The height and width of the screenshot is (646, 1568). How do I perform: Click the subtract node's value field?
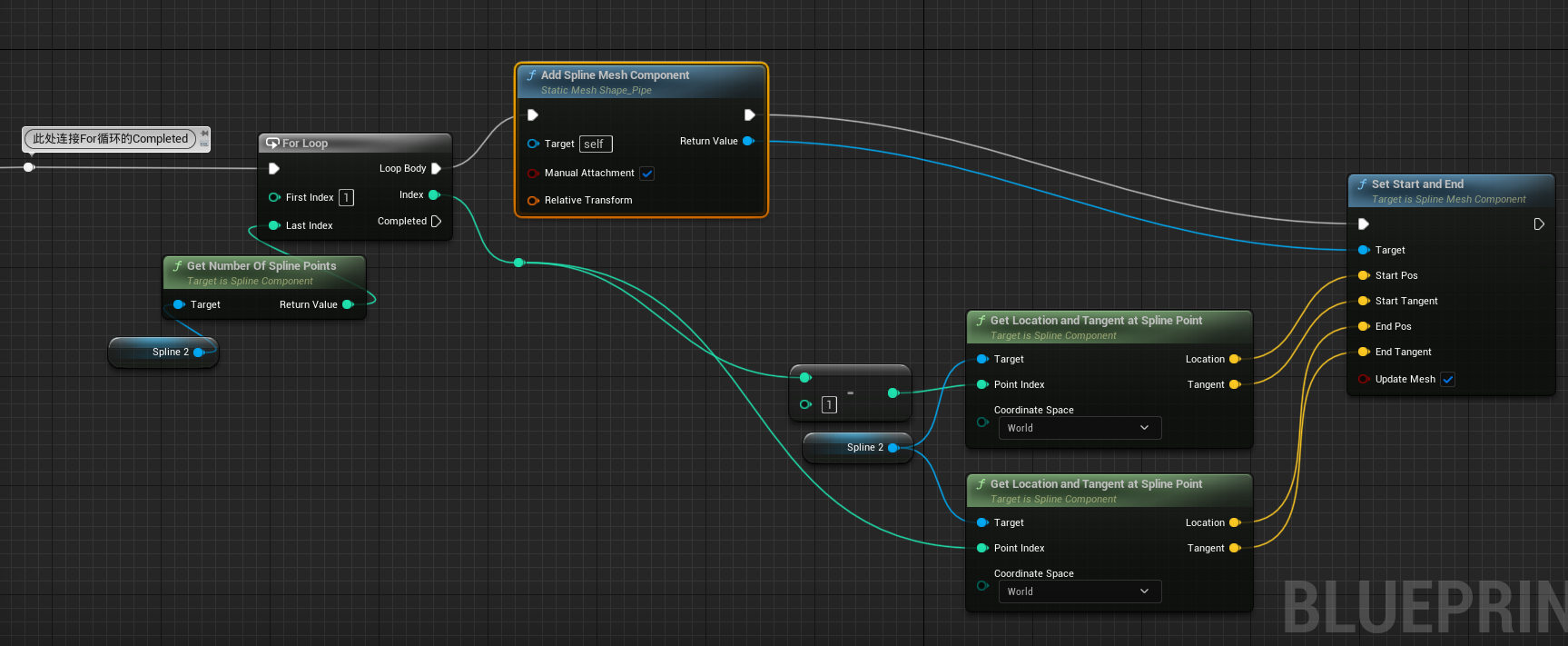pyautogui.click(x=829, y=405)
